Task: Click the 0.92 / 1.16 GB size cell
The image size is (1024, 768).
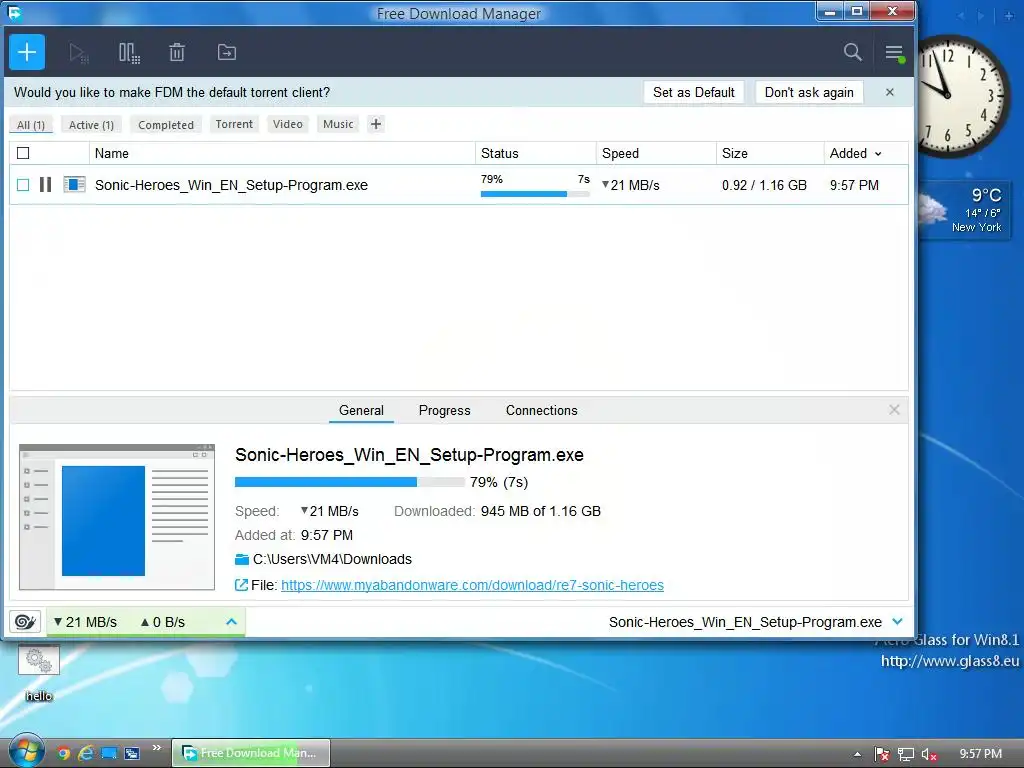Action: click(x=764, y=185)
